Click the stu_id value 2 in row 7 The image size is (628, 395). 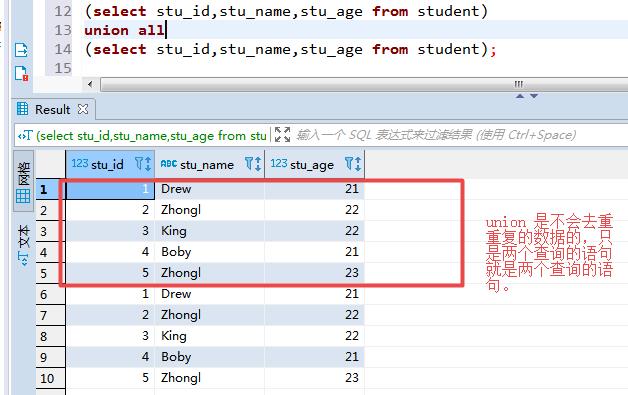pos(110,314)
